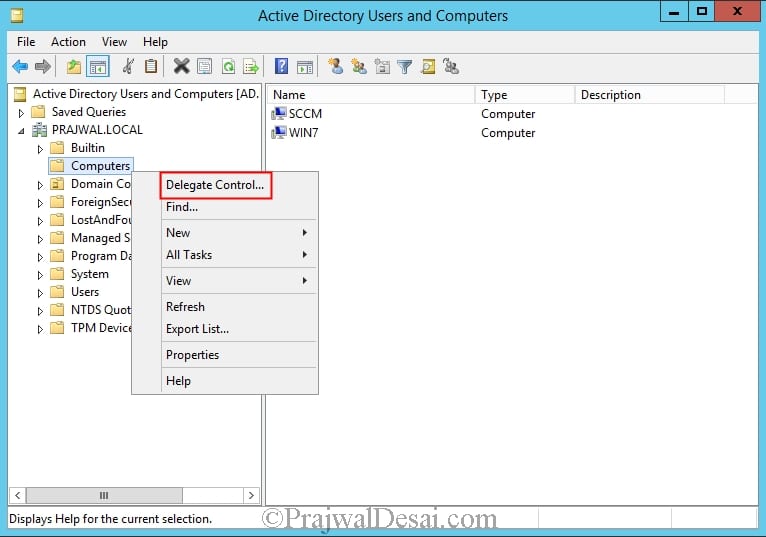Click the Copy clipboard icon
Image resolution: width=766 pixels, height=537 pixels.
click(151, 66)
